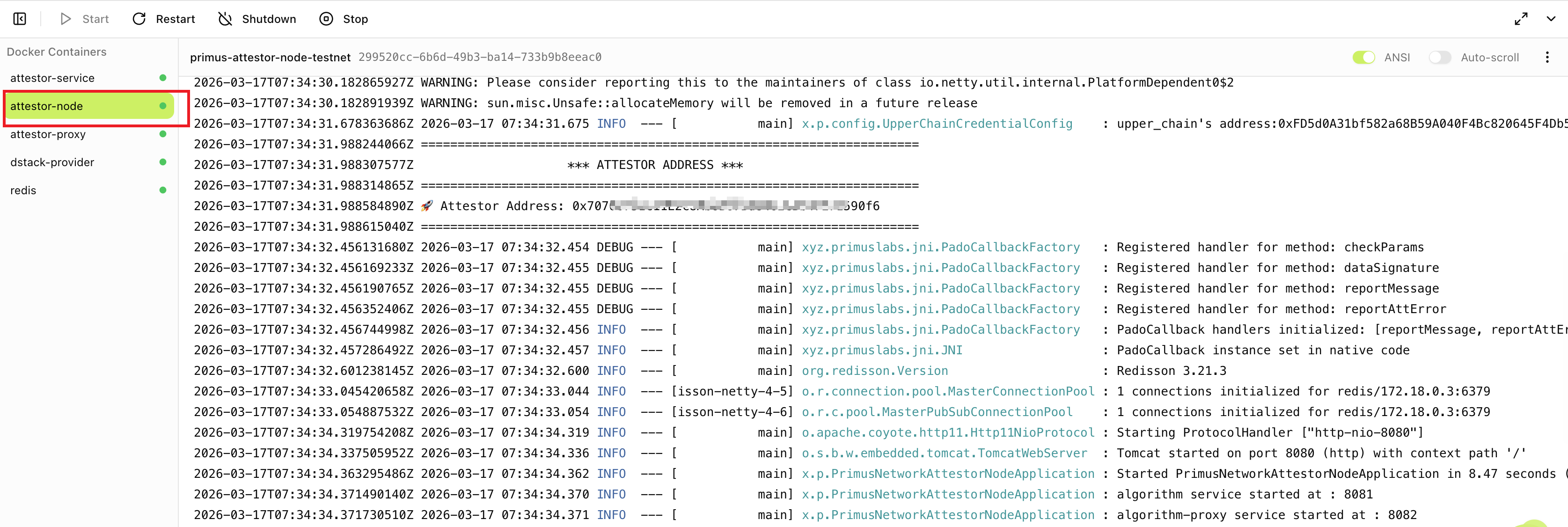Click the green status dot for attestor-proxy

pos(162,134)
